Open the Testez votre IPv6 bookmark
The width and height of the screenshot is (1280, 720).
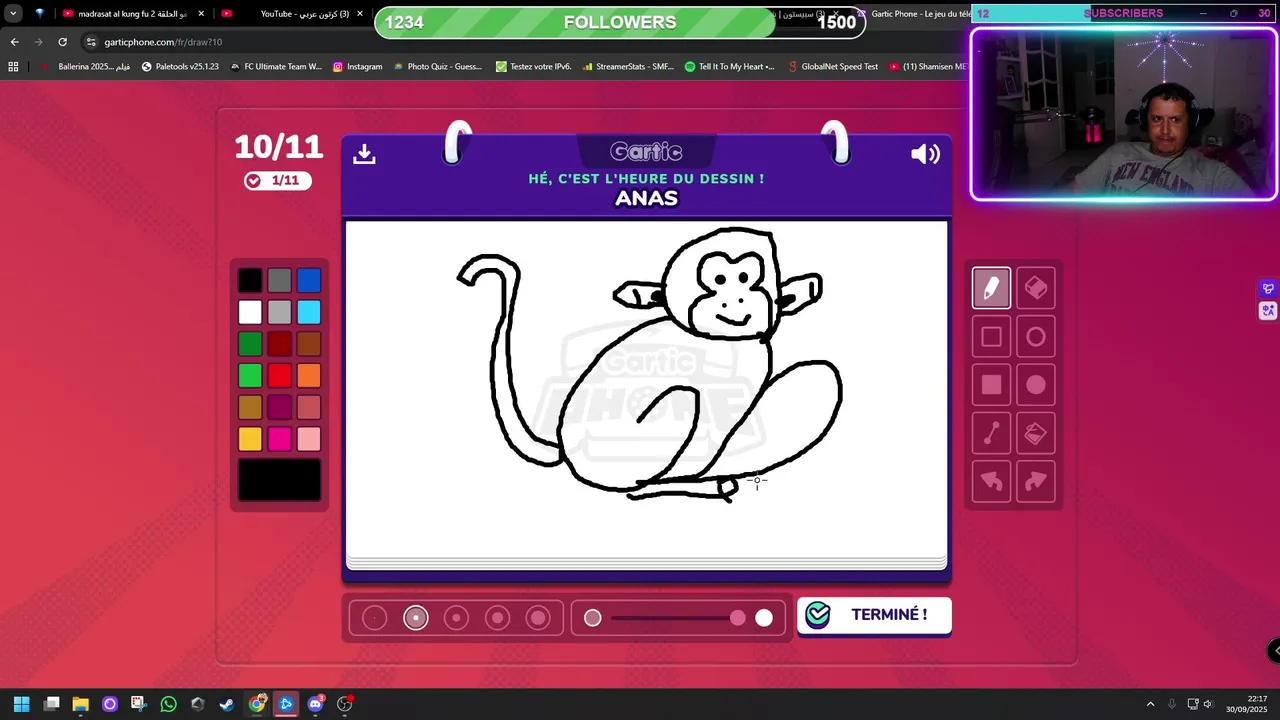pyautogui.click(x=533, y=67)
